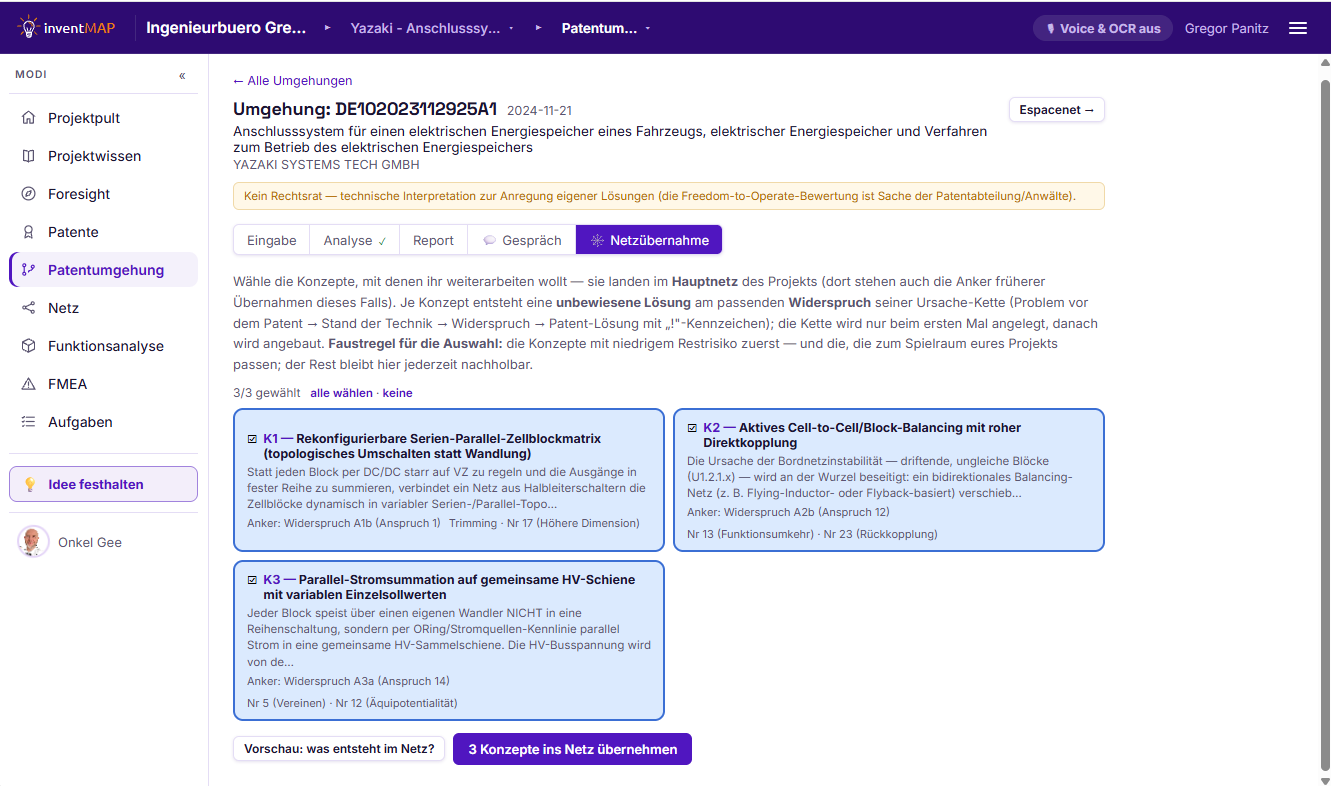This screenshot has height=786, width=1331.
Task: Uncheck concept K1 Rekonfigurierbare Zellblockmatrix checkbox
Action: pyautogui.click(x=252, y=439)
